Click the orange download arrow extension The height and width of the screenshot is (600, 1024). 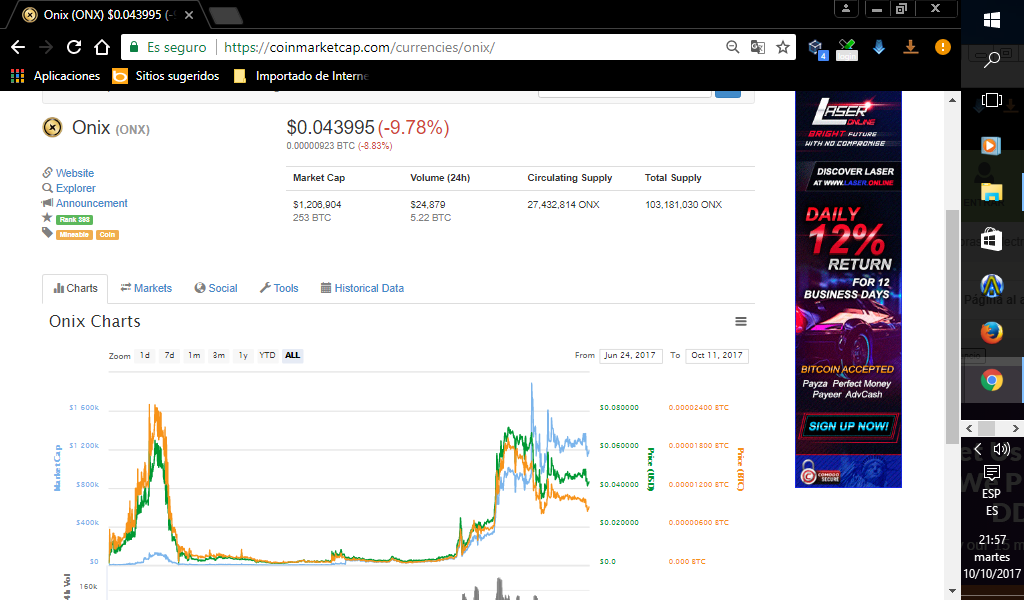910,47
